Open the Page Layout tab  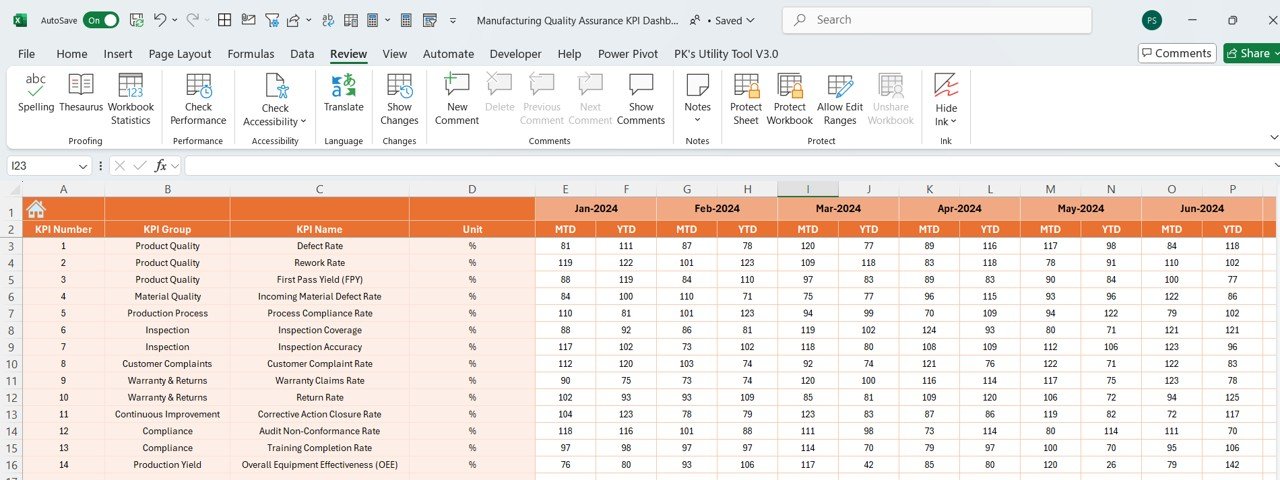click(x=180, y=54)
